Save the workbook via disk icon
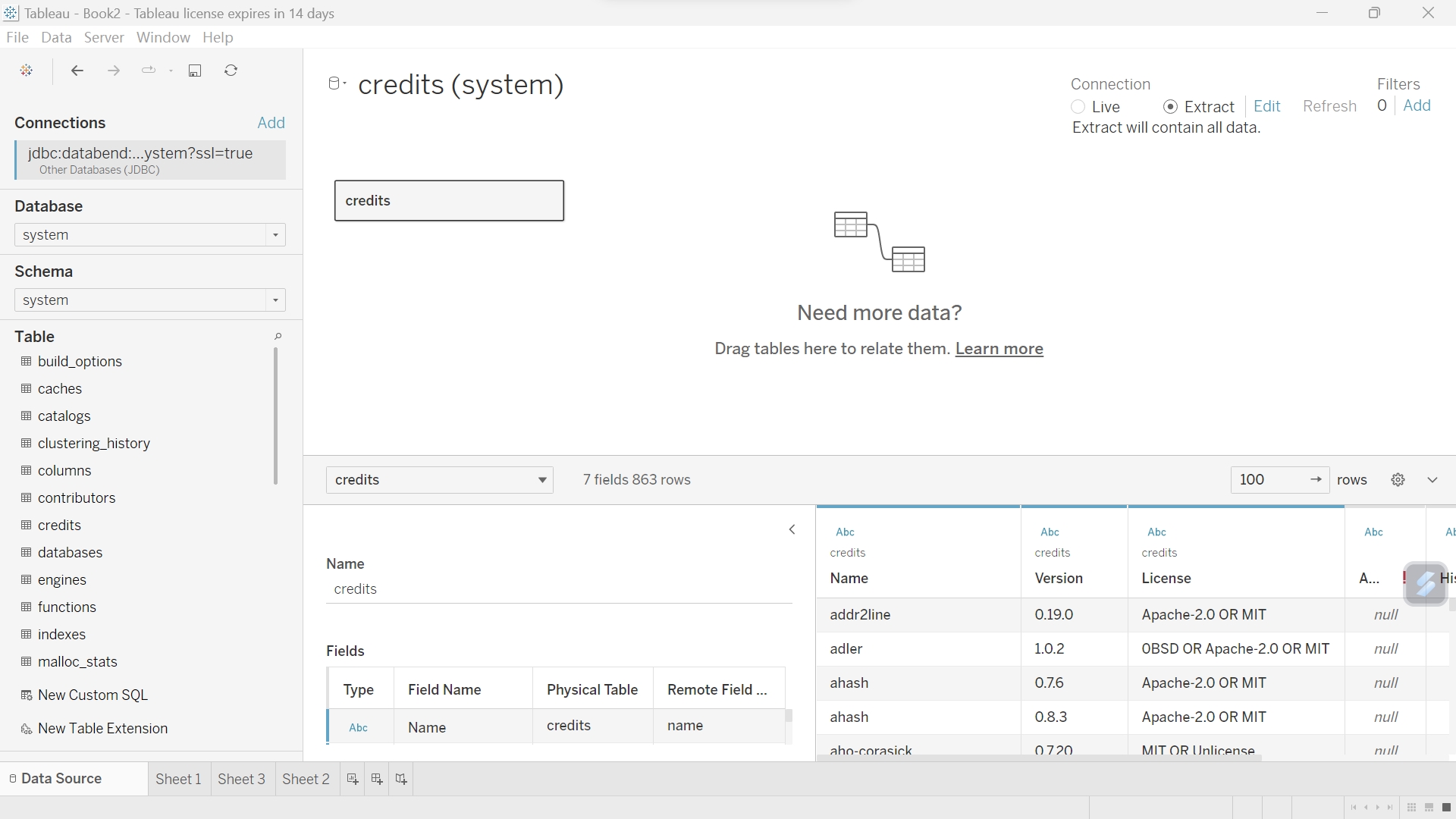The height and width of the screenshot is (819, 1456). pos(195,71)
